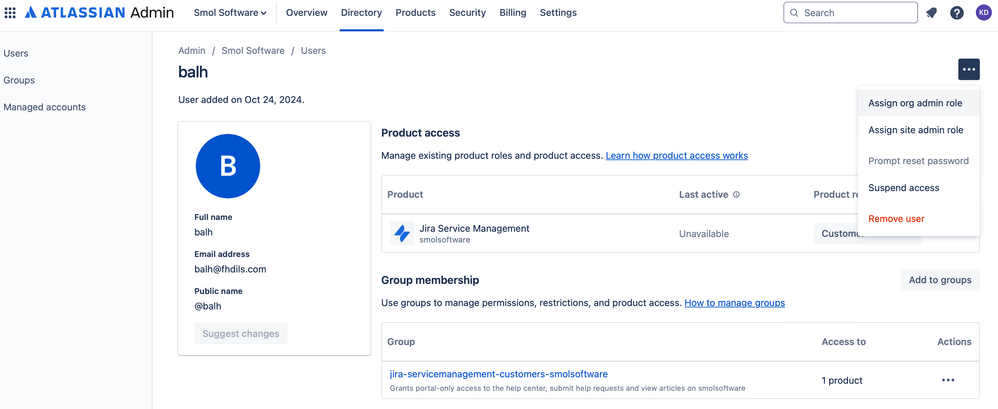This screenshot has width=998, height=409.
Task: Expand the Smol Software organization dropdown
Action: tap(230, 13)
